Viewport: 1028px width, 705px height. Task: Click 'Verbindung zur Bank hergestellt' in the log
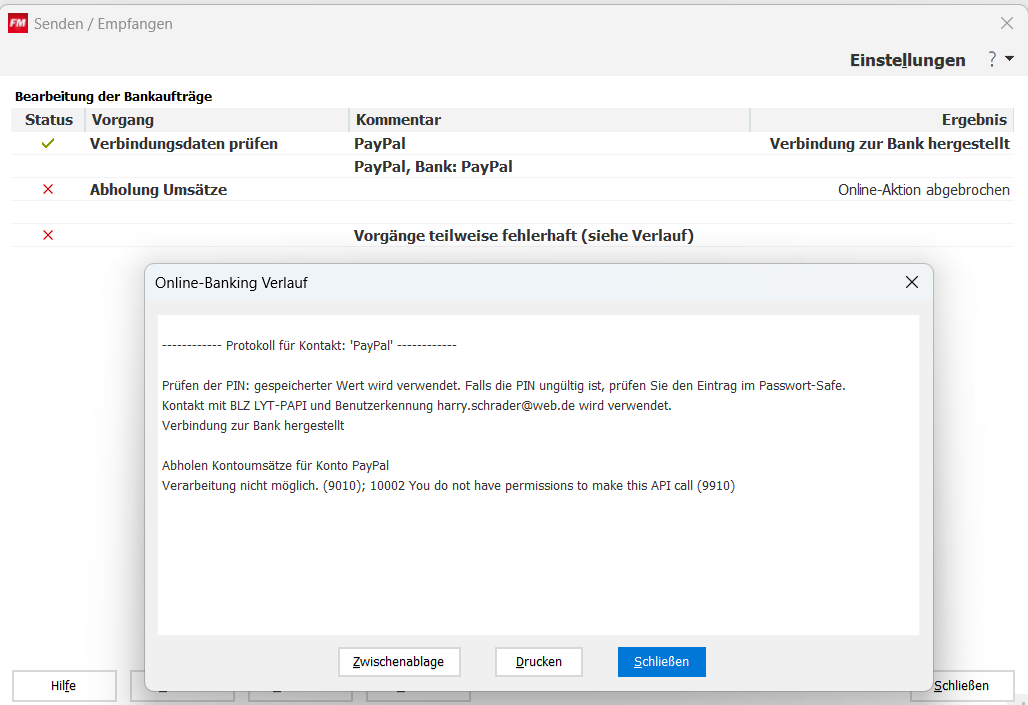pos(253,426)
